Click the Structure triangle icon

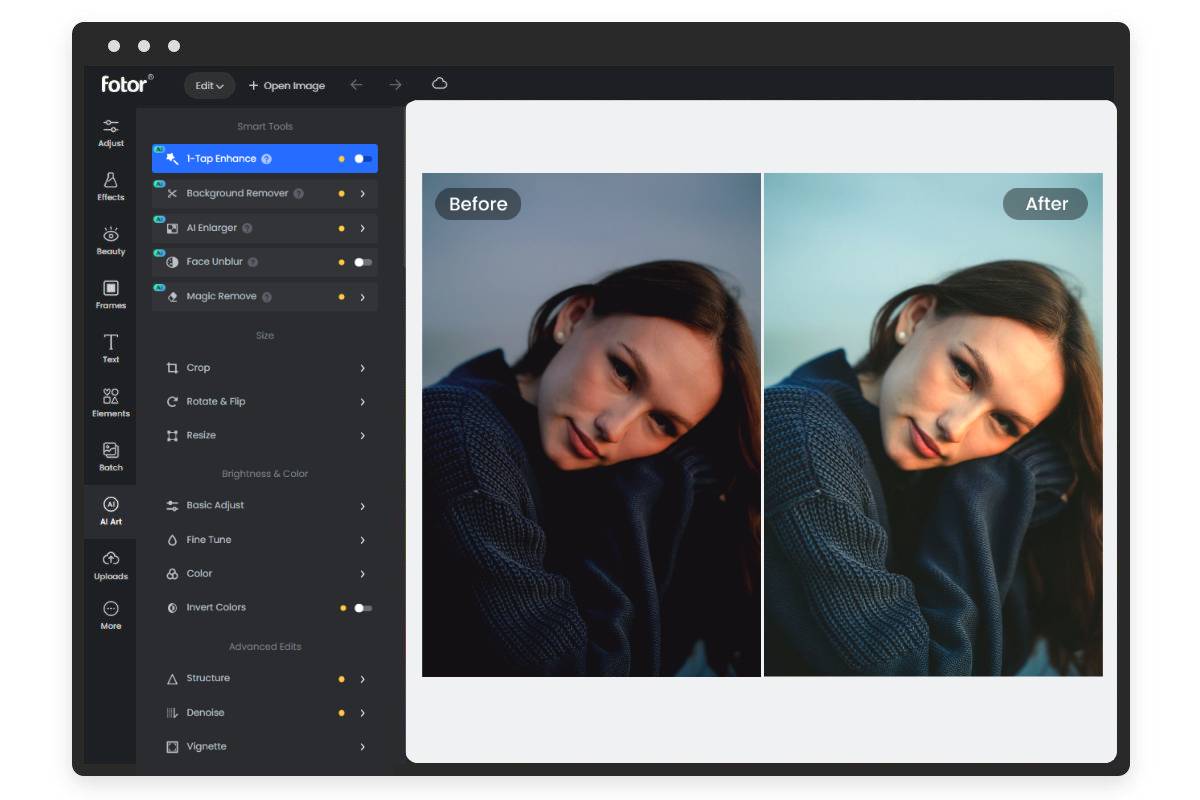(172, 679)
